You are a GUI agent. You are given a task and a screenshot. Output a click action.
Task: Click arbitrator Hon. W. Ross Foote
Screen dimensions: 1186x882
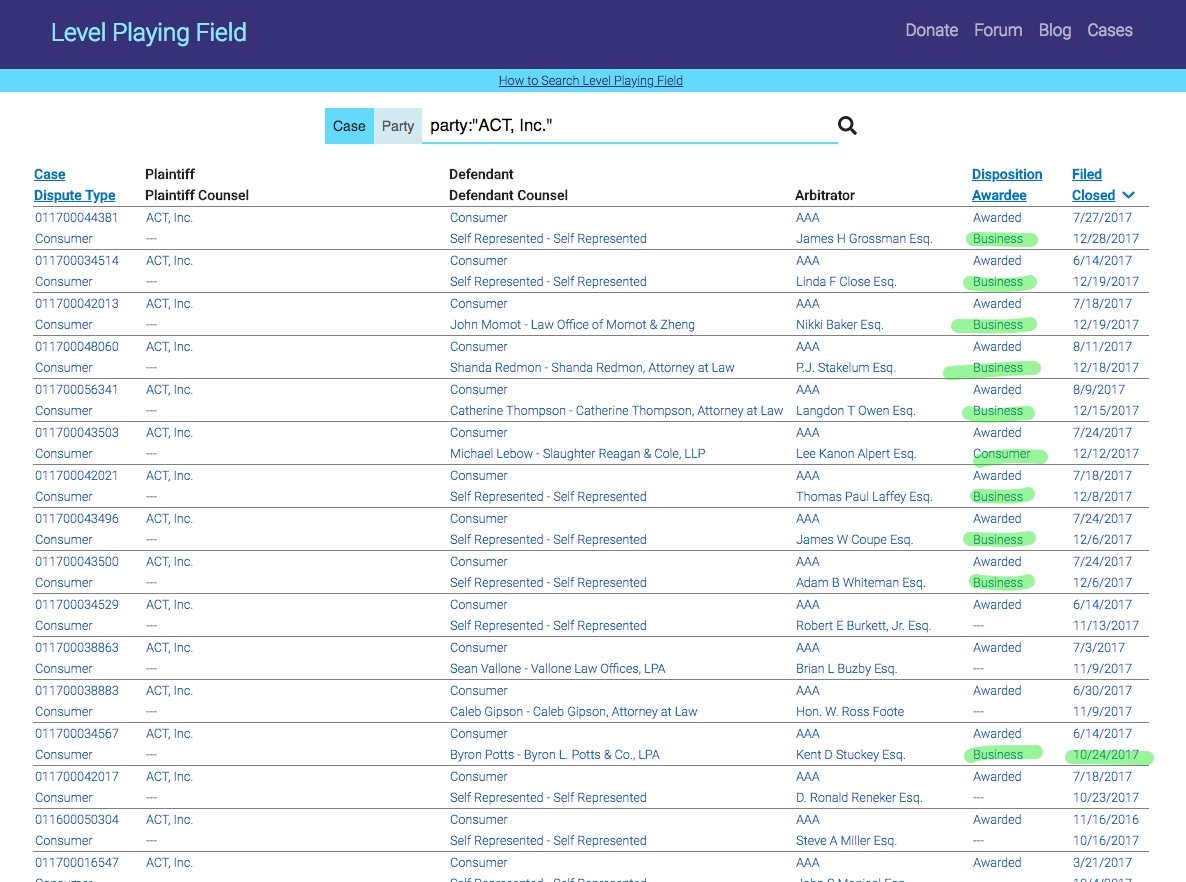pos(849,713)
